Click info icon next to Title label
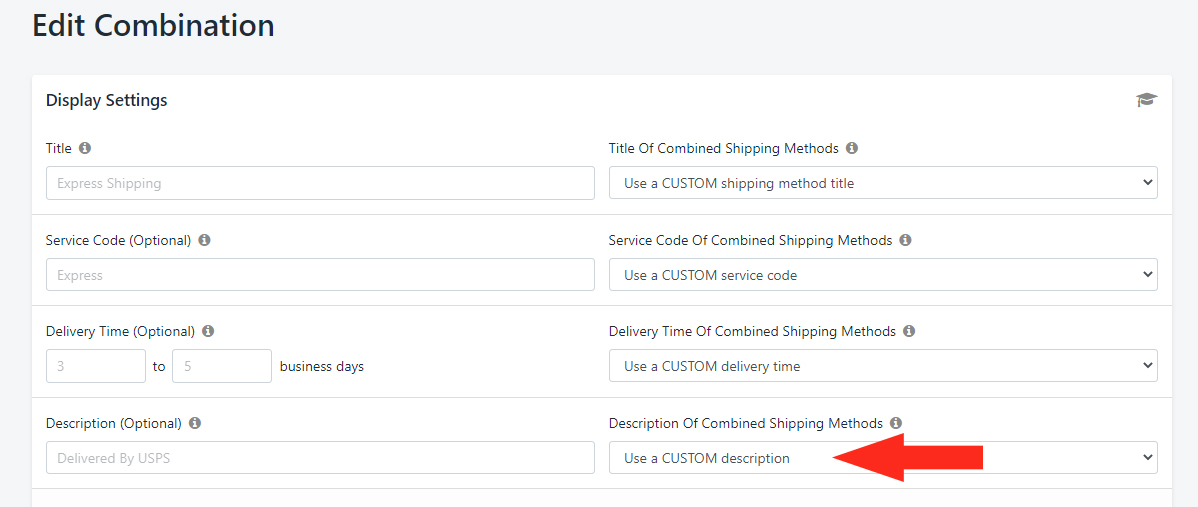Viewport: 1198px width, 507px height. [x=85, y=148]
